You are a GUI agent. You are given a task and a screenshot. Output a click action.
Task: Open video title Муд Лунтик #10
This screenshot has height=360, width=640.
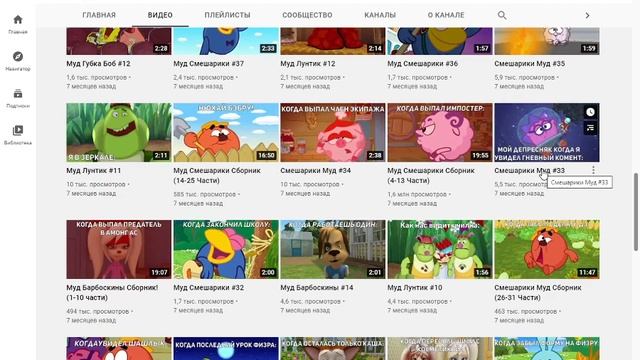(415, 288)
